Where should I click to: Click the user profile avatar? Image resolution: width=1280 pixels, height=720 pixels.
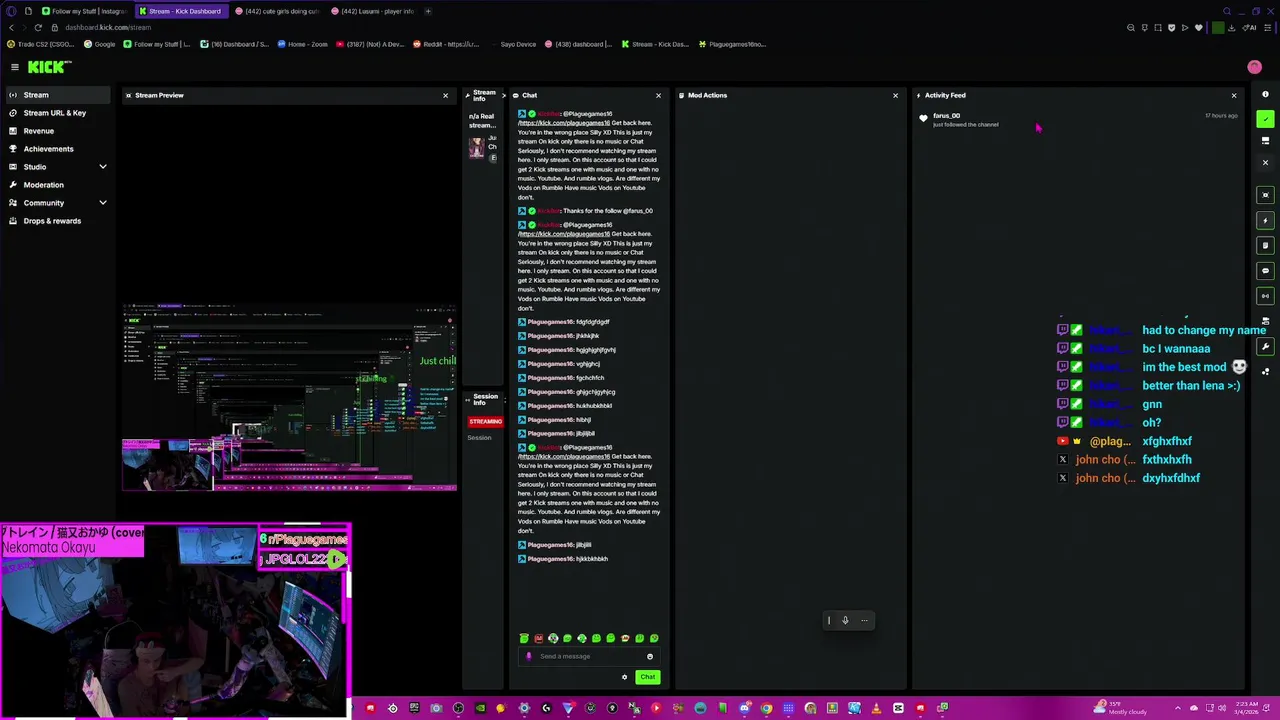[x=1255, y=67]
